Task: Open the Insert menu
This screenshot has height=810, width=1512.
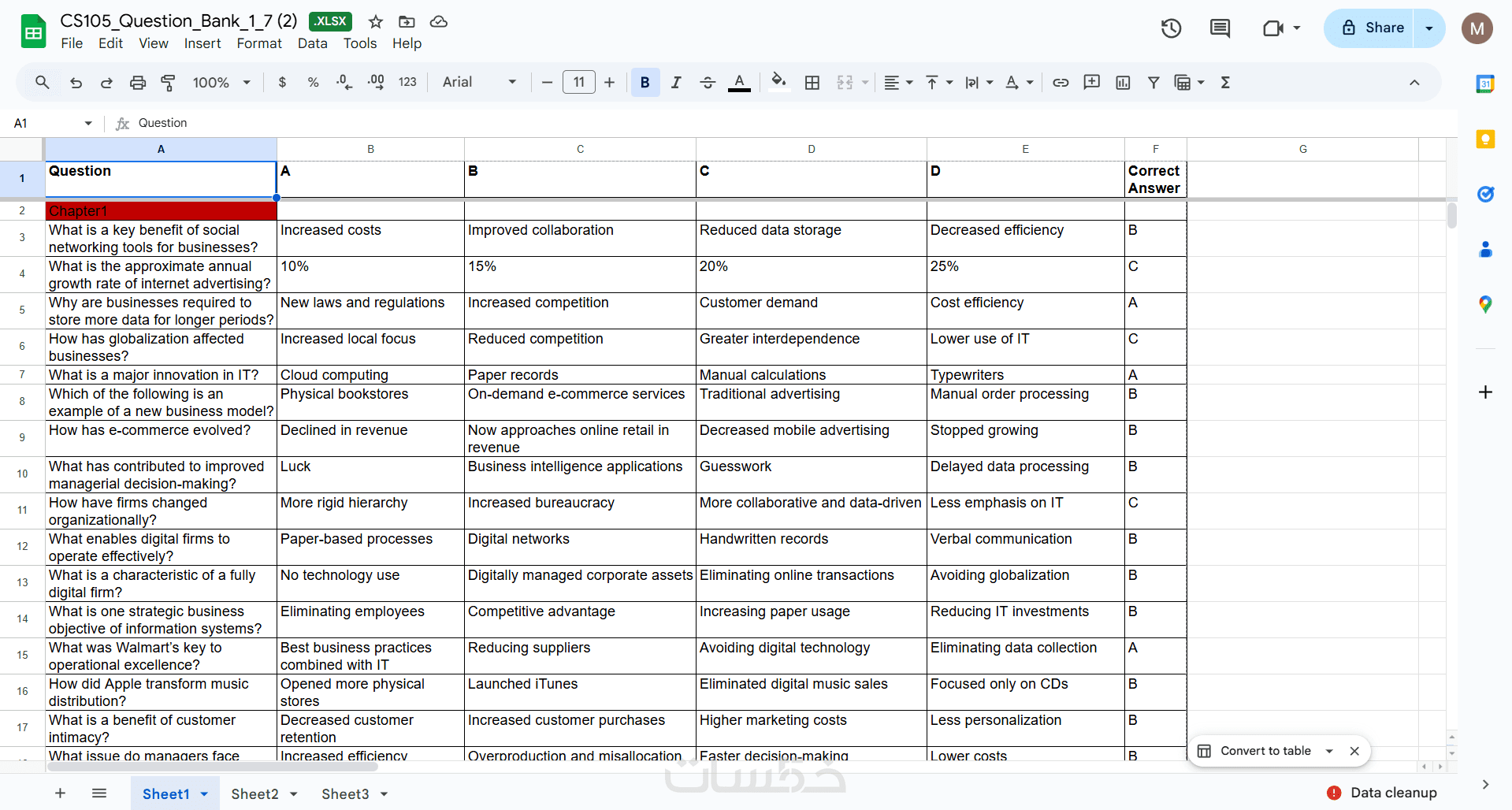Action: pos(202,43)
